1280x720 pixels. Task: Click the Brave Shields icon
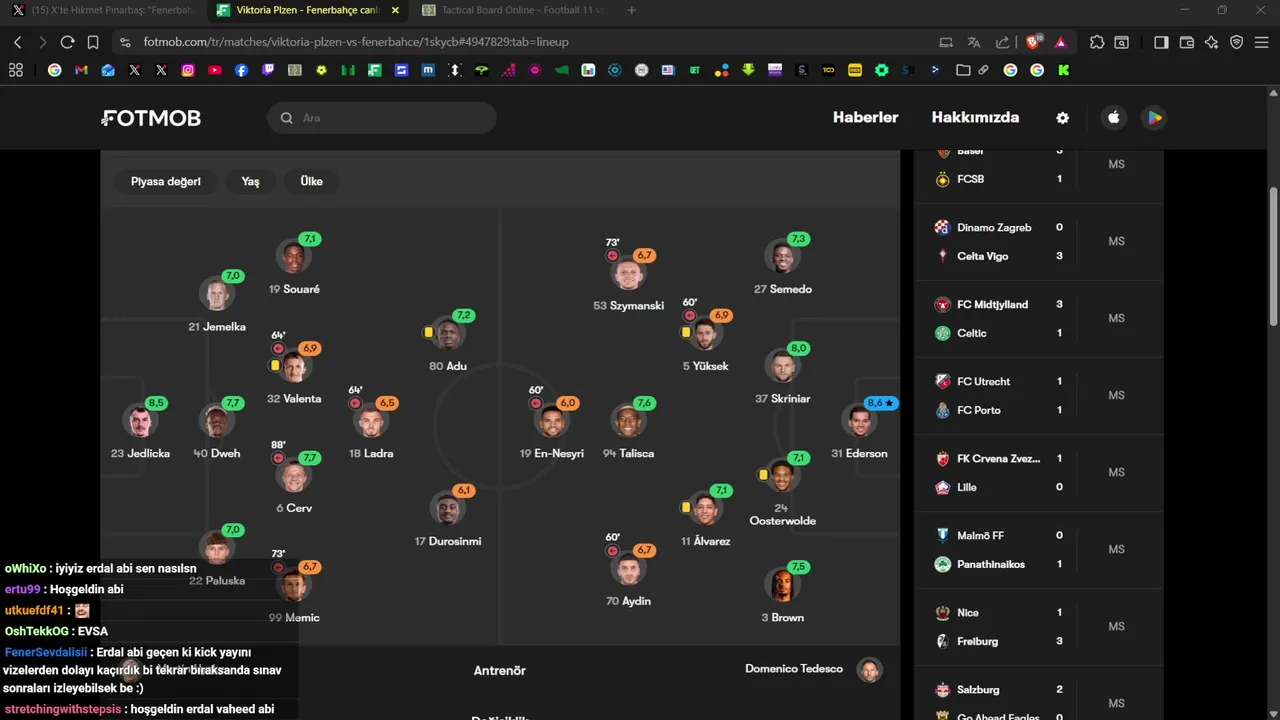(1034, 42)
